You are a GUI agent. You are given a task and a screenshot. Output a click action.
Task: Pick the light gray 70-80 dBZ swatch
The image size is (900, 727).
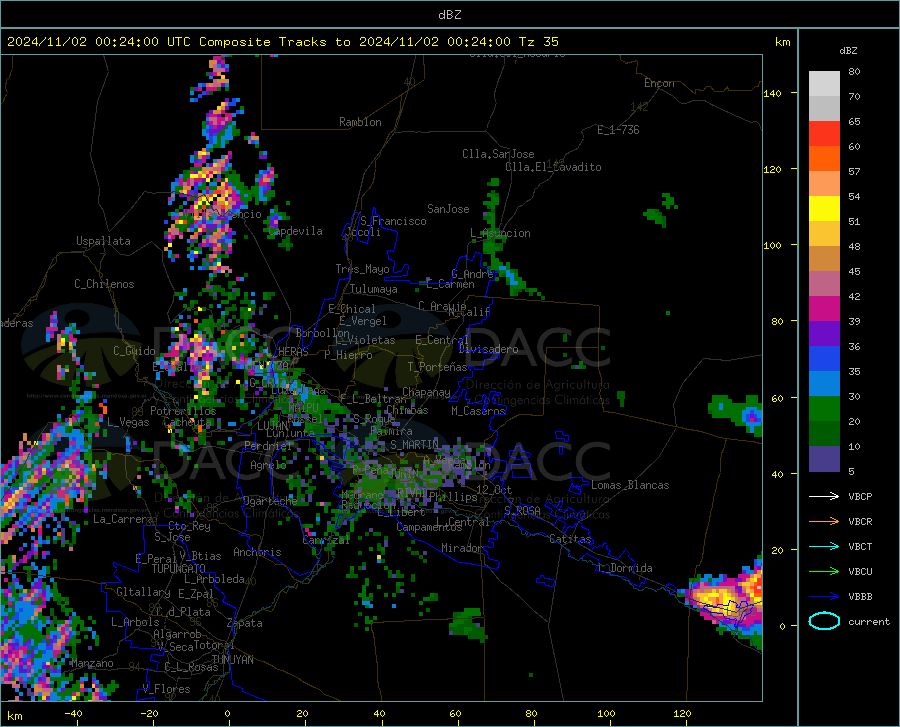tap(824, 84)
